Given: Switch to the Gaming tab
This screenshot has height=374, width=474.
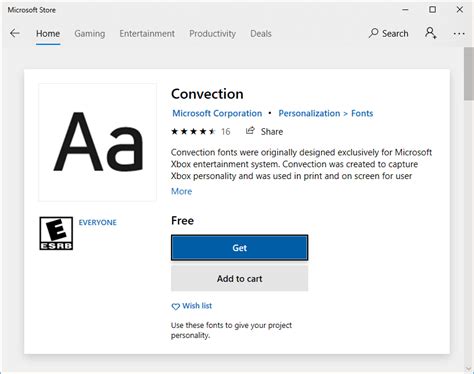Looking at the screenshot, I should [90, 34].
